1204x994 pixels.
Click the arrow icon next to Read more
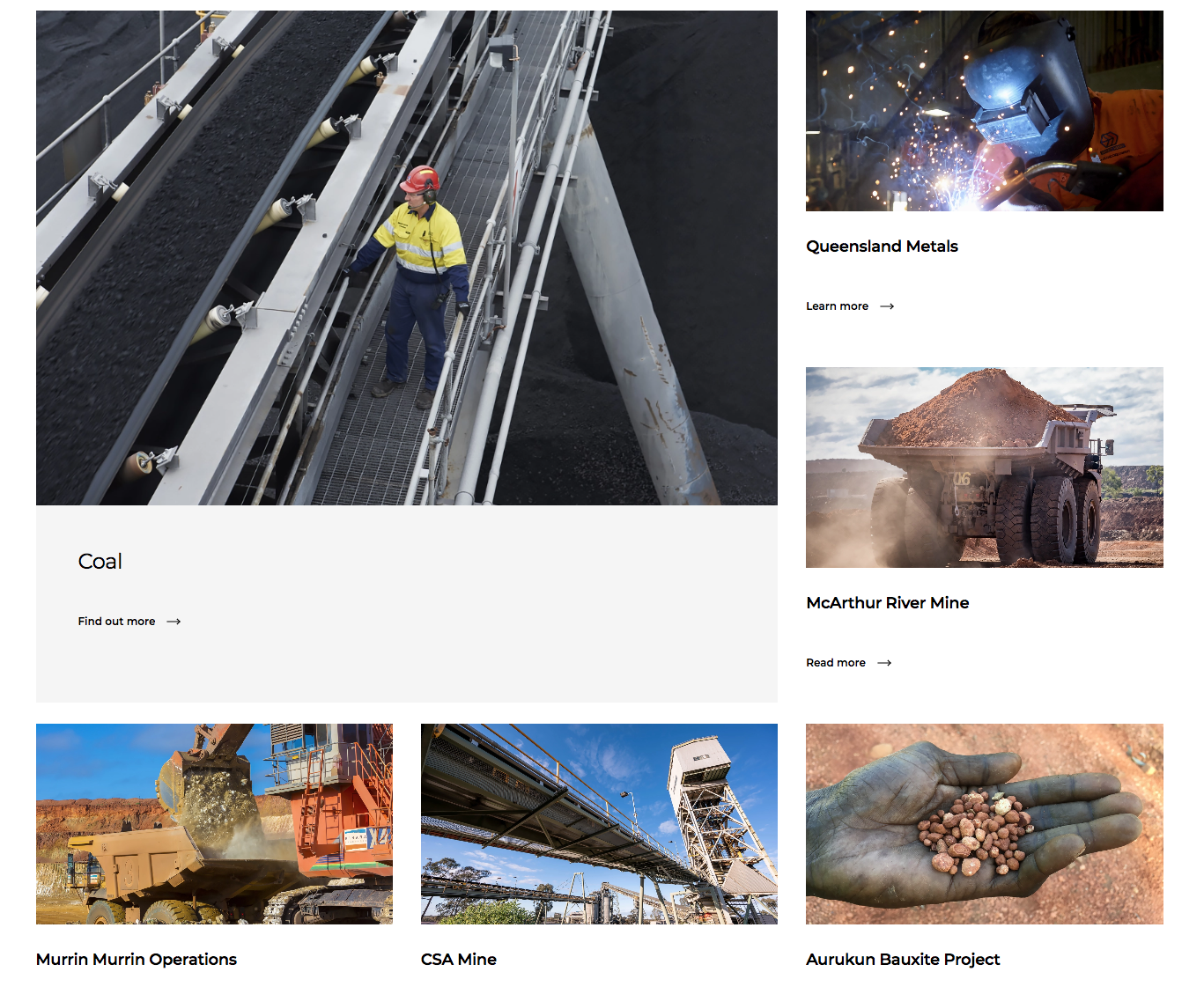pos(884,663)
